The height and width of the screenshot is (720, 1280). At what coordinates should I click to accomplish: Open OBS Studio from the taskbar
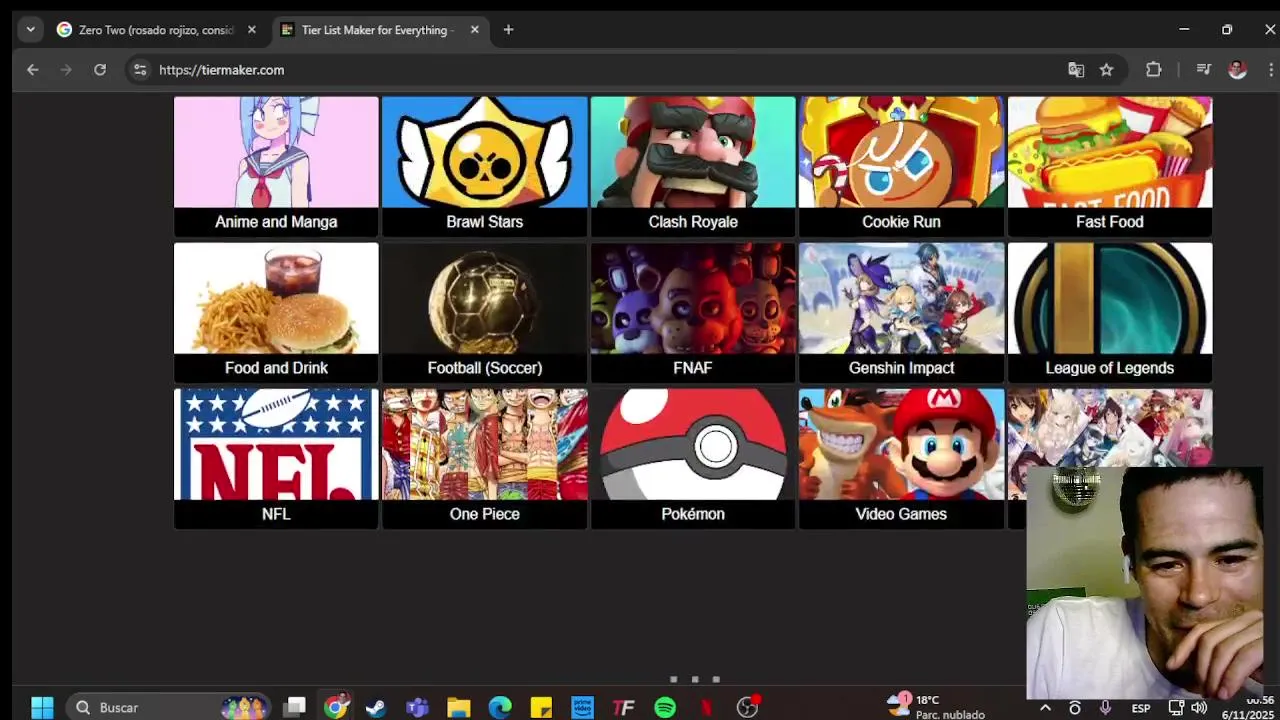pos(748,708)
